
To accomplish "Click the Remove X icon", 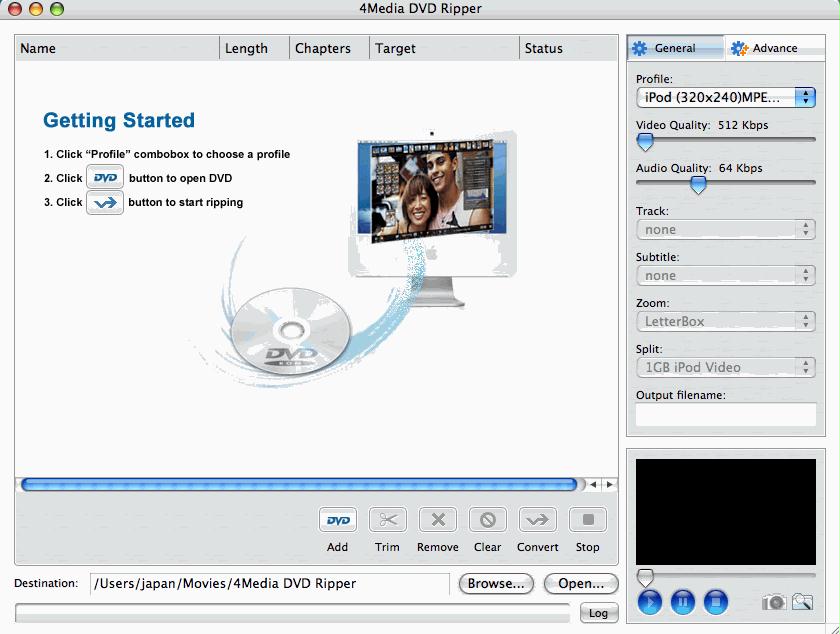I will click(x=438, y=519).
